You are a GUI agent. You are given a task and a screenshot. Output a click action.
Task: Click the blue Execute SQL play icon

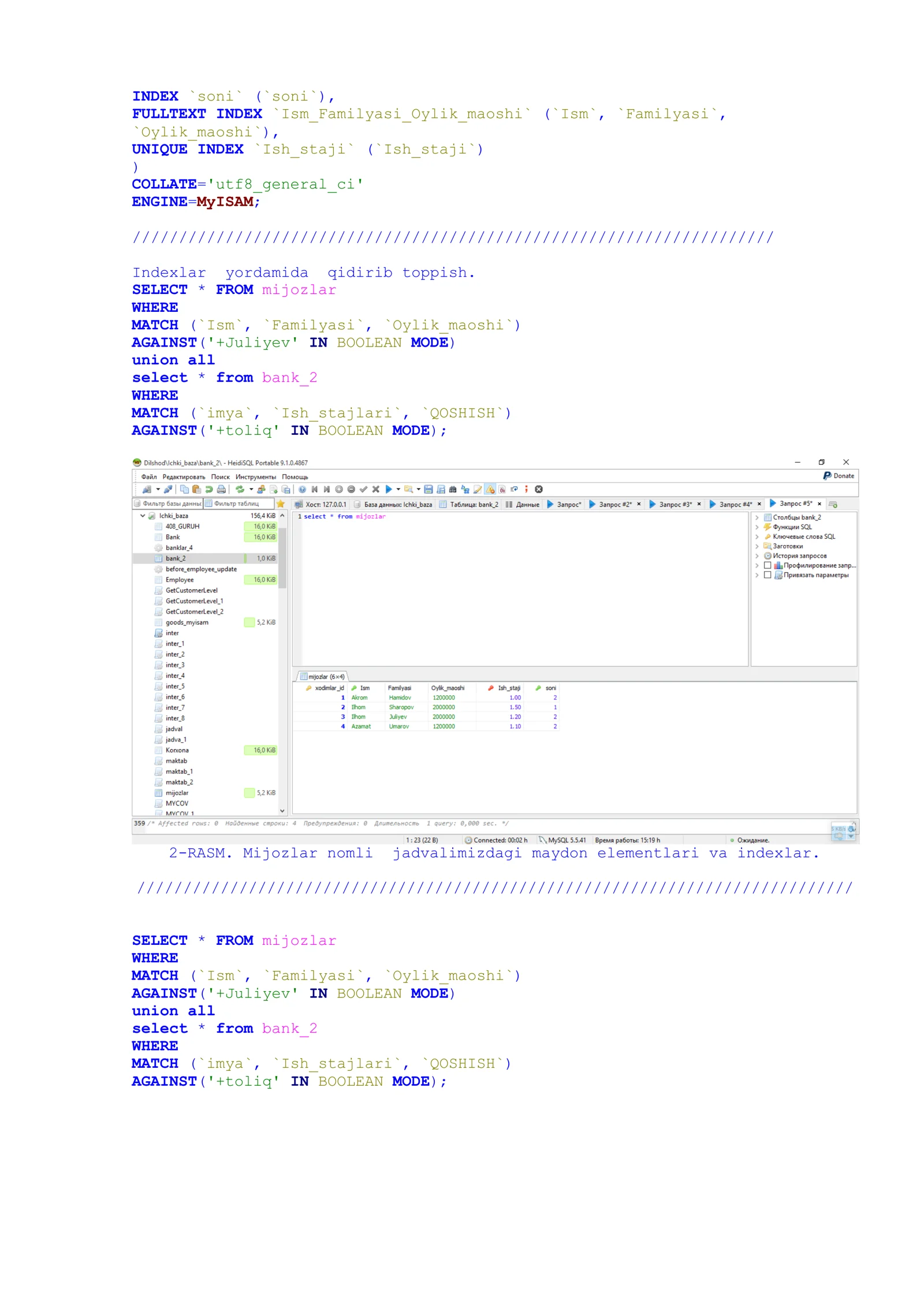pyautogui.click(x=388, y=489)
